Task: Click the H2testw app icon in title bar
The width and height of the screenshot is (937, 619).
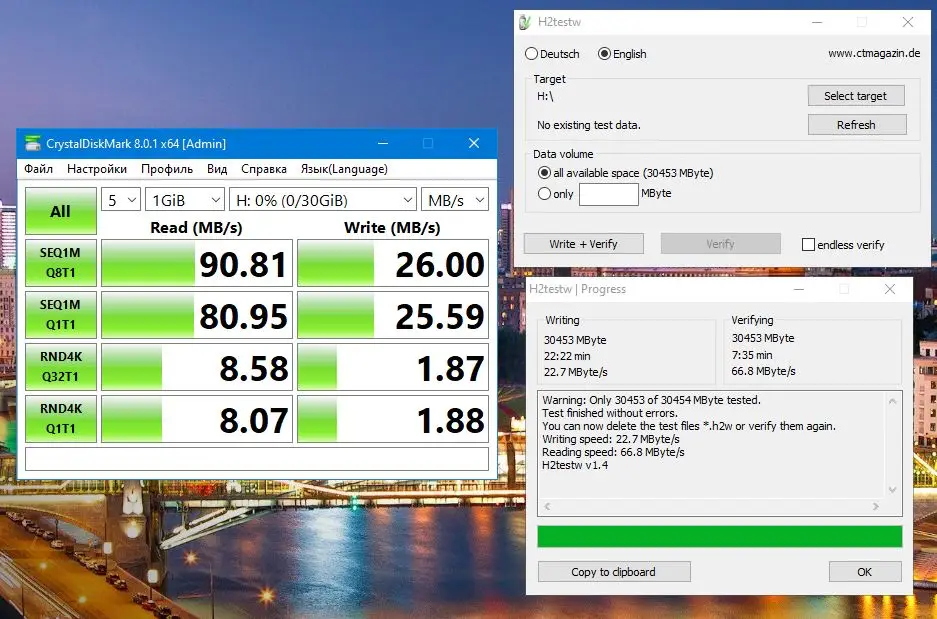Action: (x=525, y=22)
